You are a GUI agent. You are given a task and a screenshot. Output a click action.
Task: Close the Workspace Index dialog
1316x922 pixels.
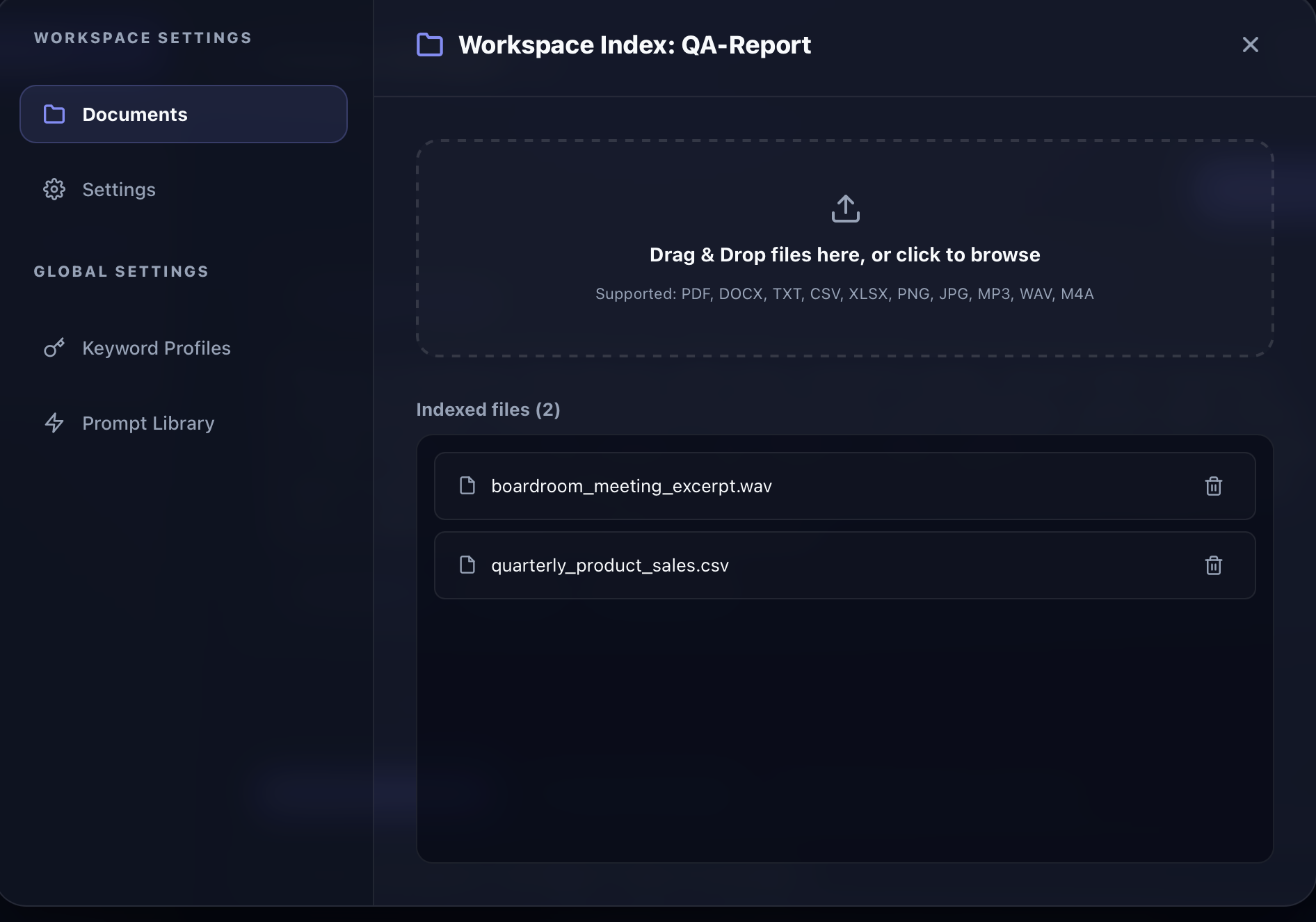tap(1250, 45)
